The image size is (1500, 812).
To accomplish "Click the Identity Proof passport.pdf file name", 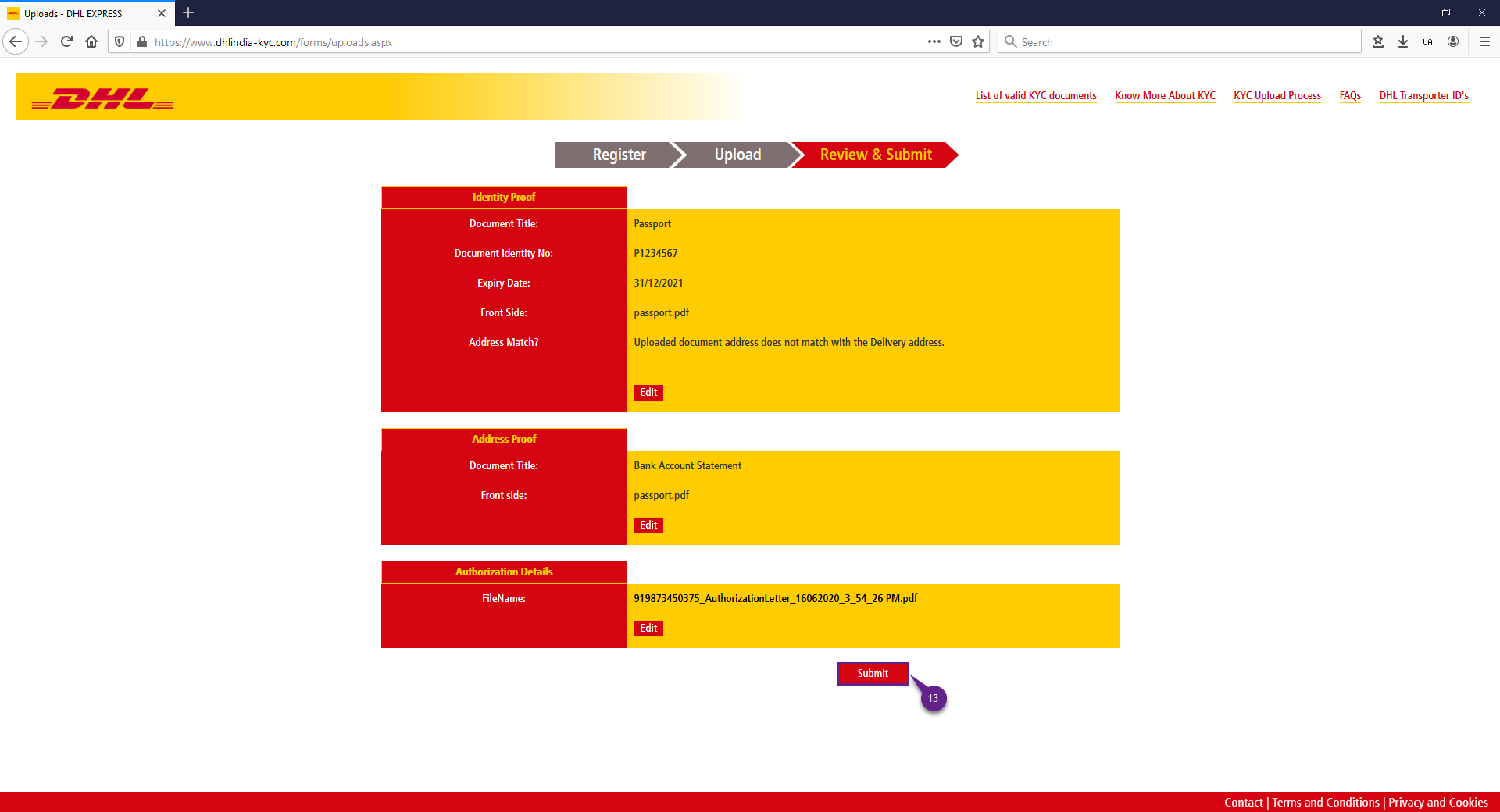I will tap(661, 312).
